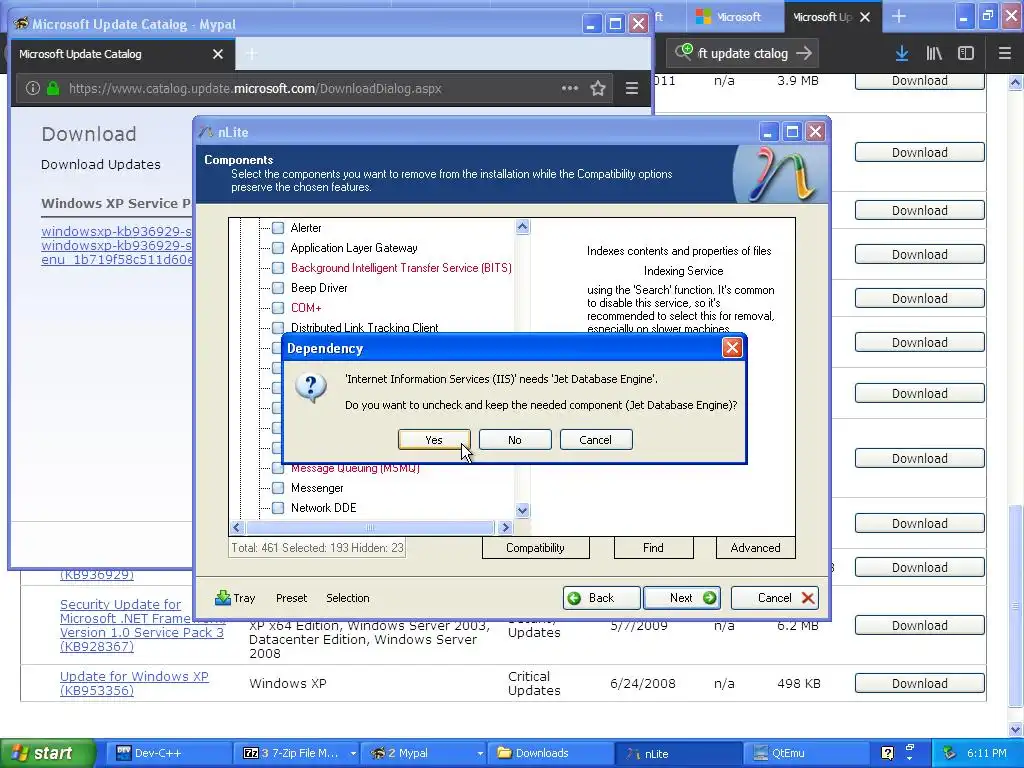Close the Microsoft Up... browser tab
This screenshot has width=1024, height=768.
[x=865, y=17]
